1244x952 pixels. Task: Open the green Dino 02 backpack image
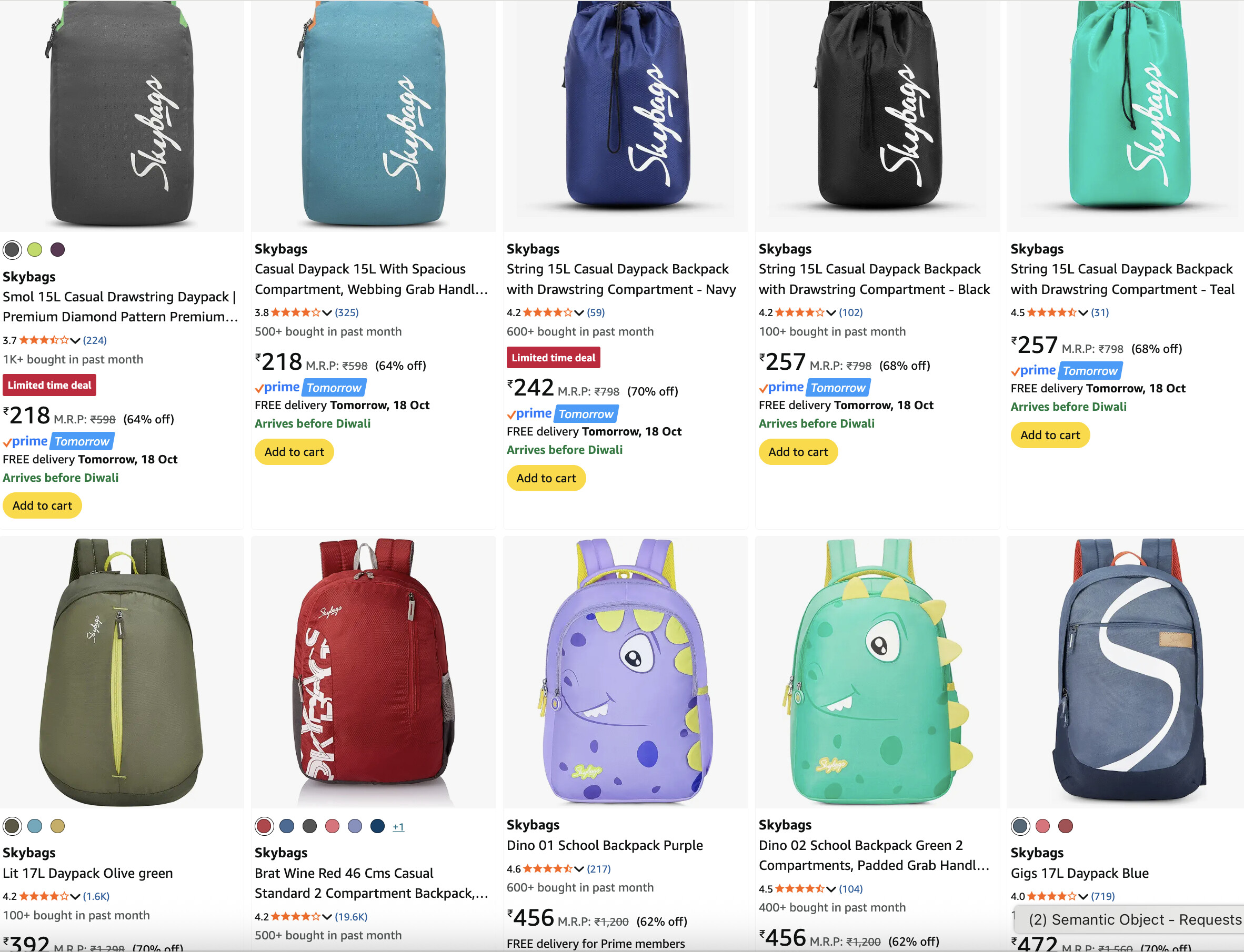pos(877,672)
